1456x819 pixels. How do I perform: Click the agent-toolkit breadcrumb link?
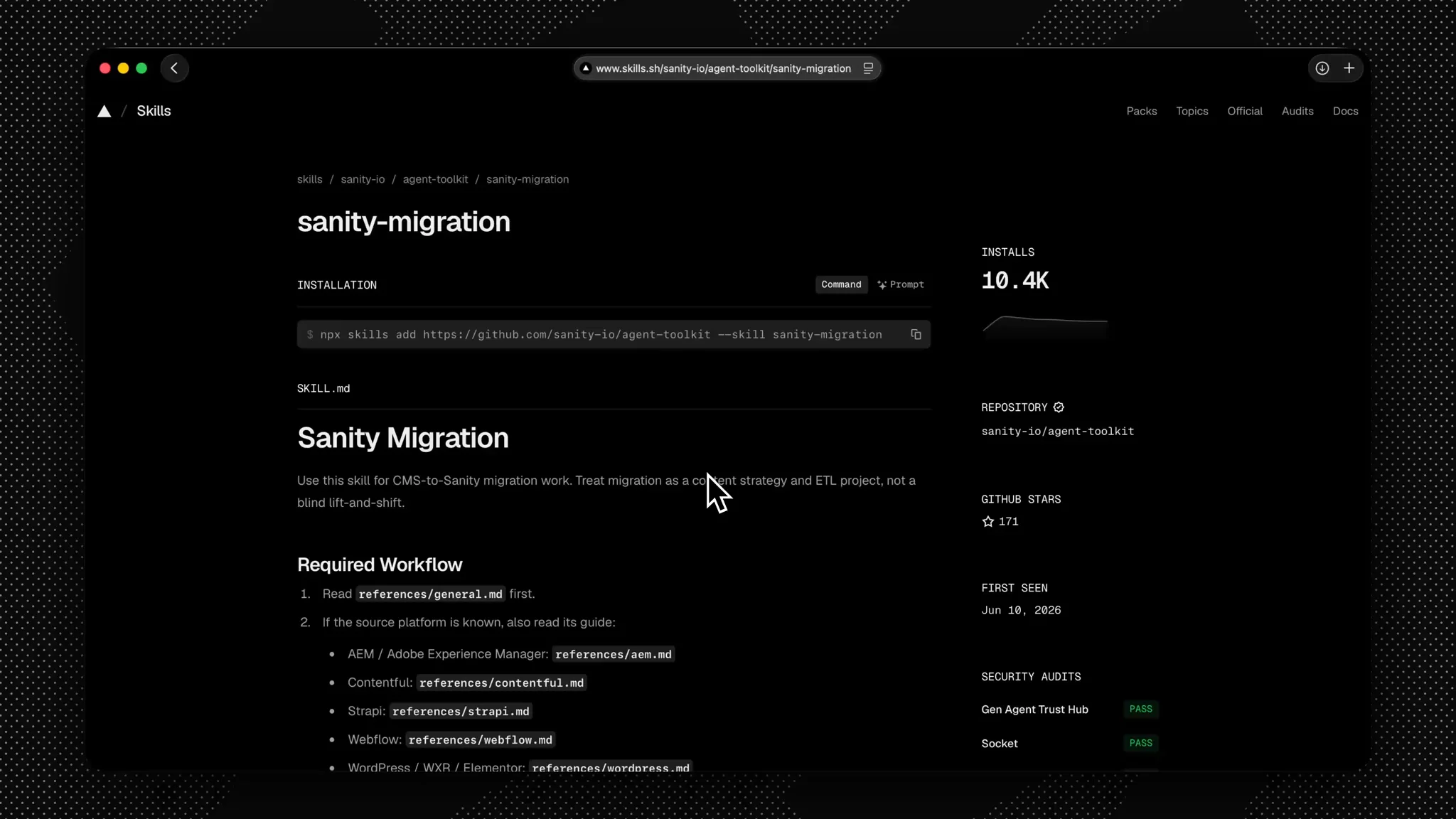pos(435,179)
